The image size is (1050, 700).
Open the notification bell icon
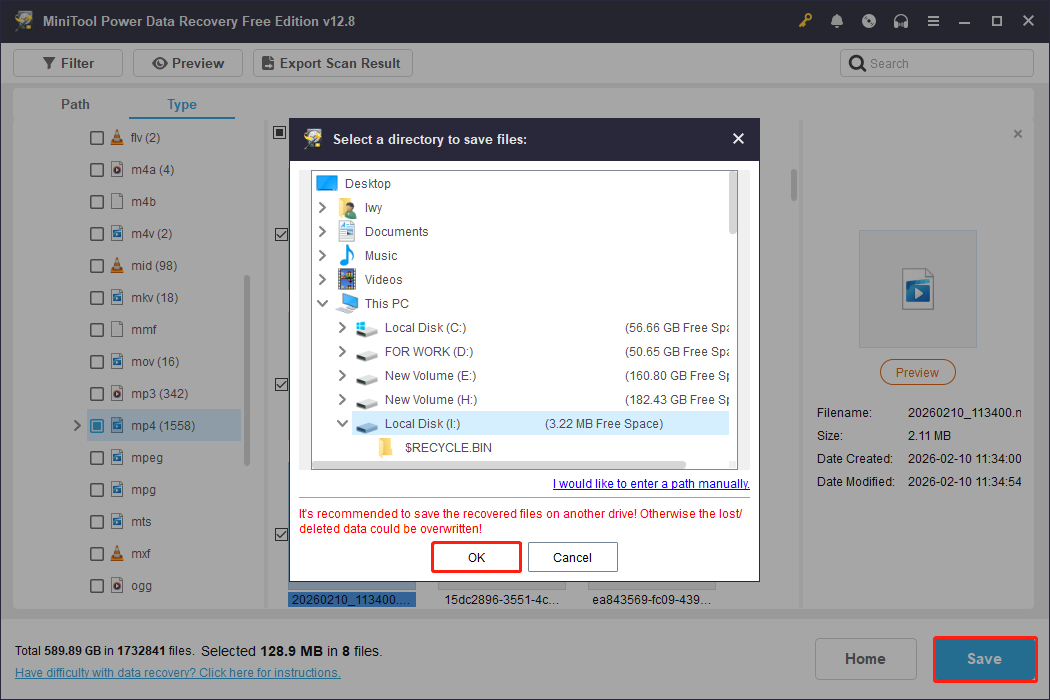[837, 20]
